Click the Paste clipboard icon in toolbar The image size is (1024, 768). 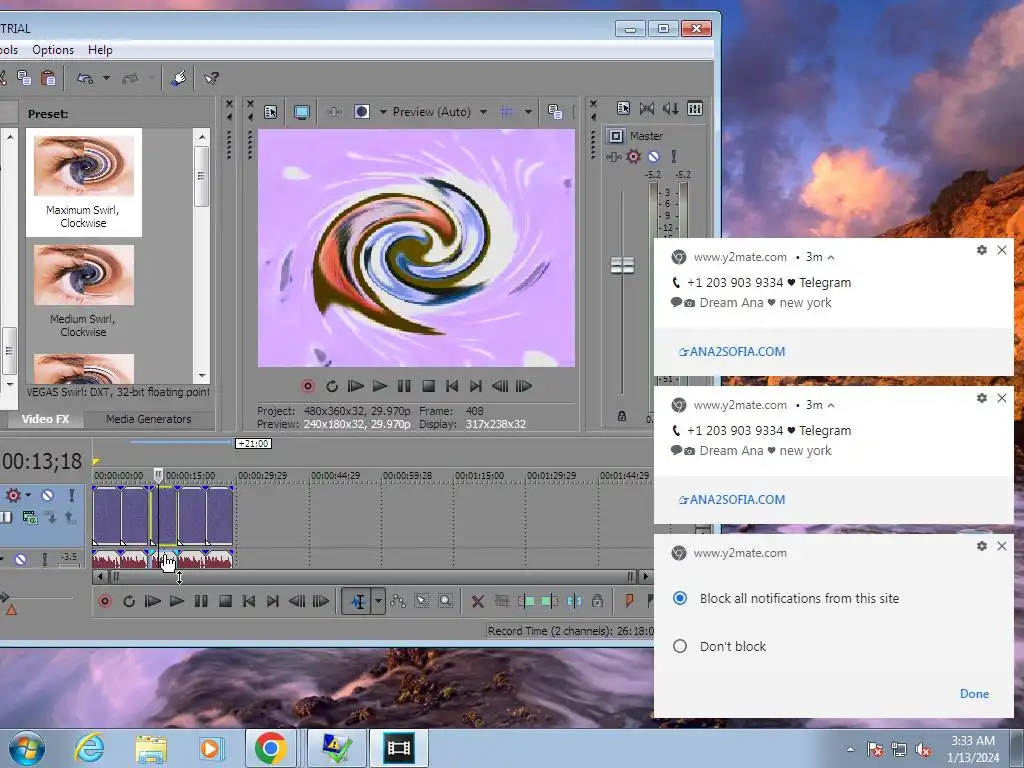48,78
